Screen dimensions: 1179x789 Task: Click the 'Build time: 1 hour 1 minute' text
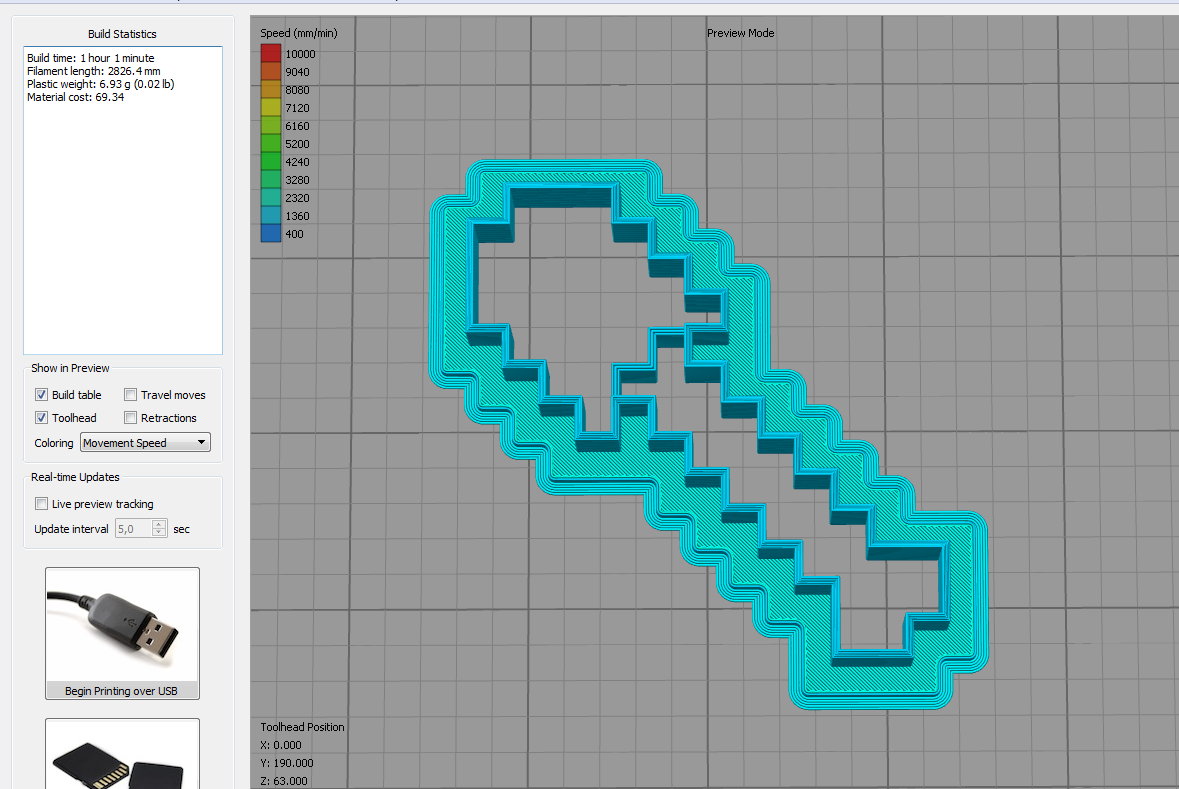pos(90,58)
